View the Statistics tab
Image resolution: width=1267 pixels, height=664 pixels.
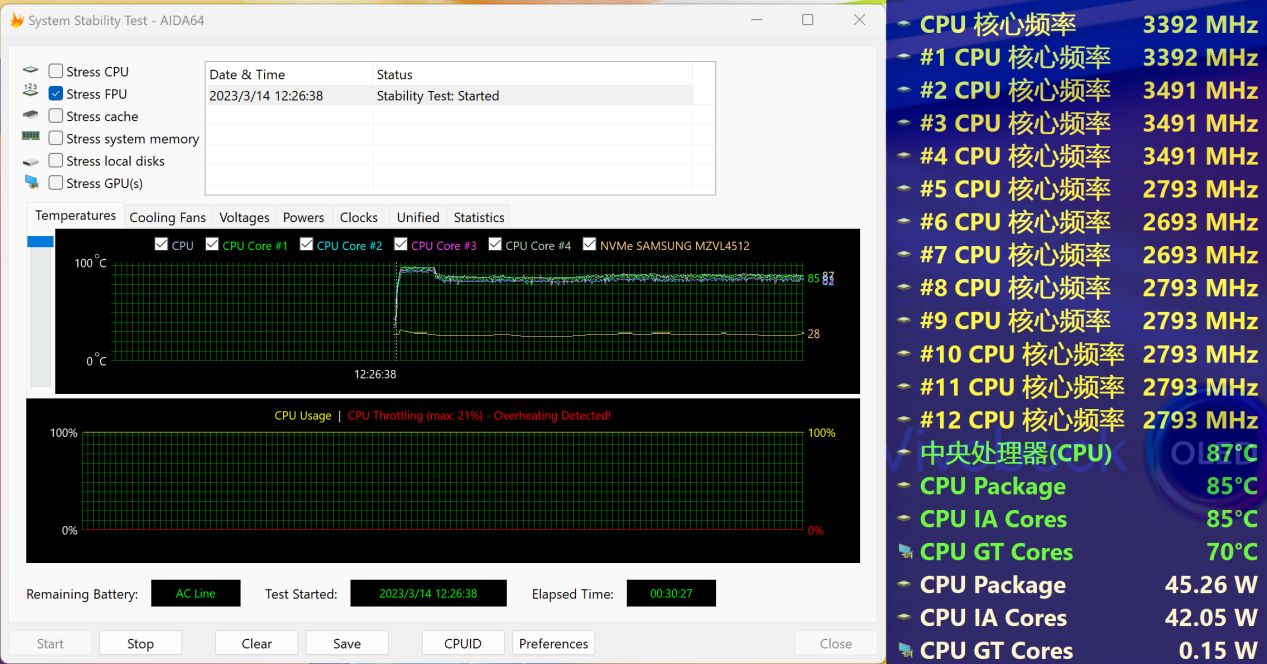(x=478, y=217)
